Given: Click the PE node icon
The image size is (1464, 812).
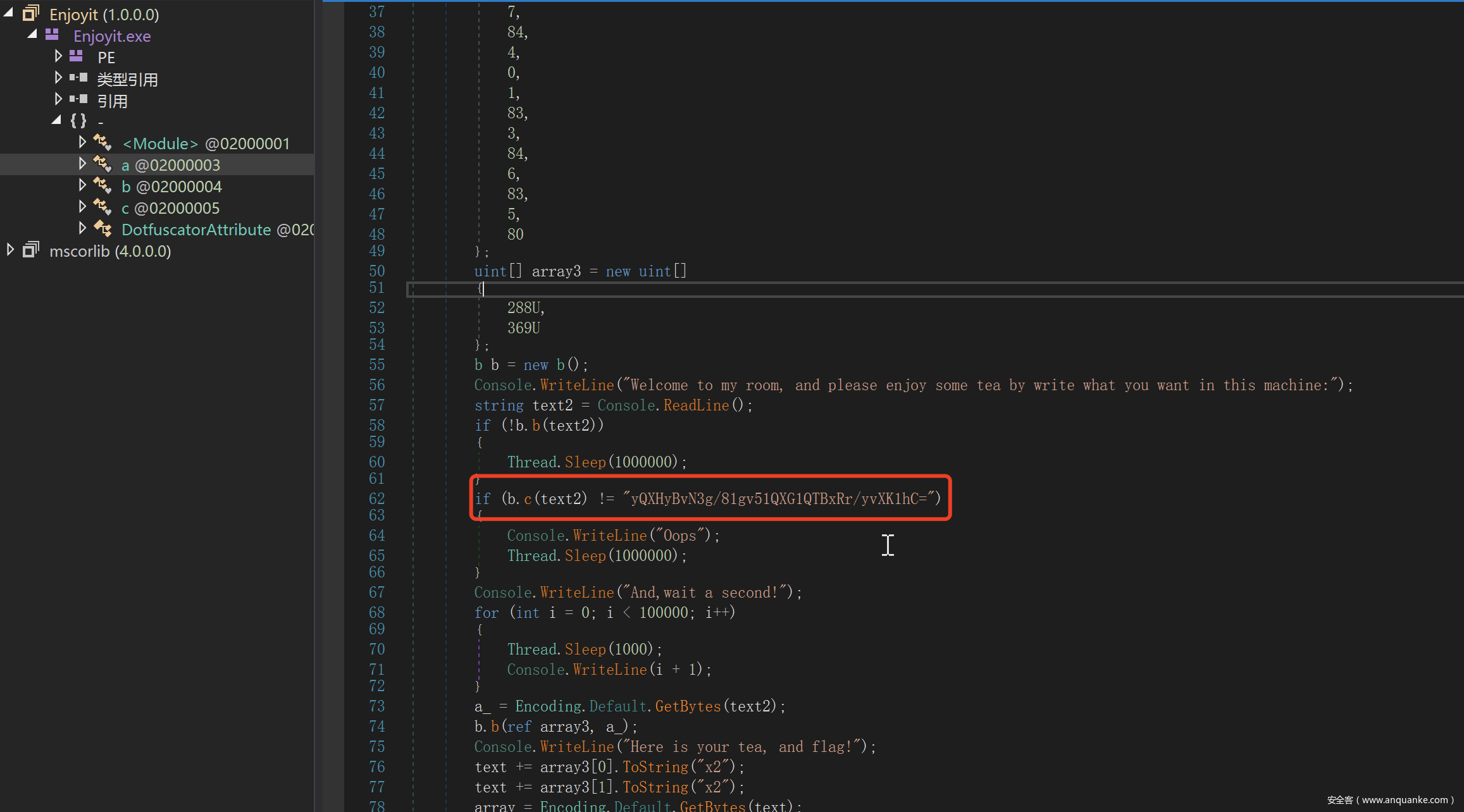Looking at the screenshot, I should [x=77, y=56].
